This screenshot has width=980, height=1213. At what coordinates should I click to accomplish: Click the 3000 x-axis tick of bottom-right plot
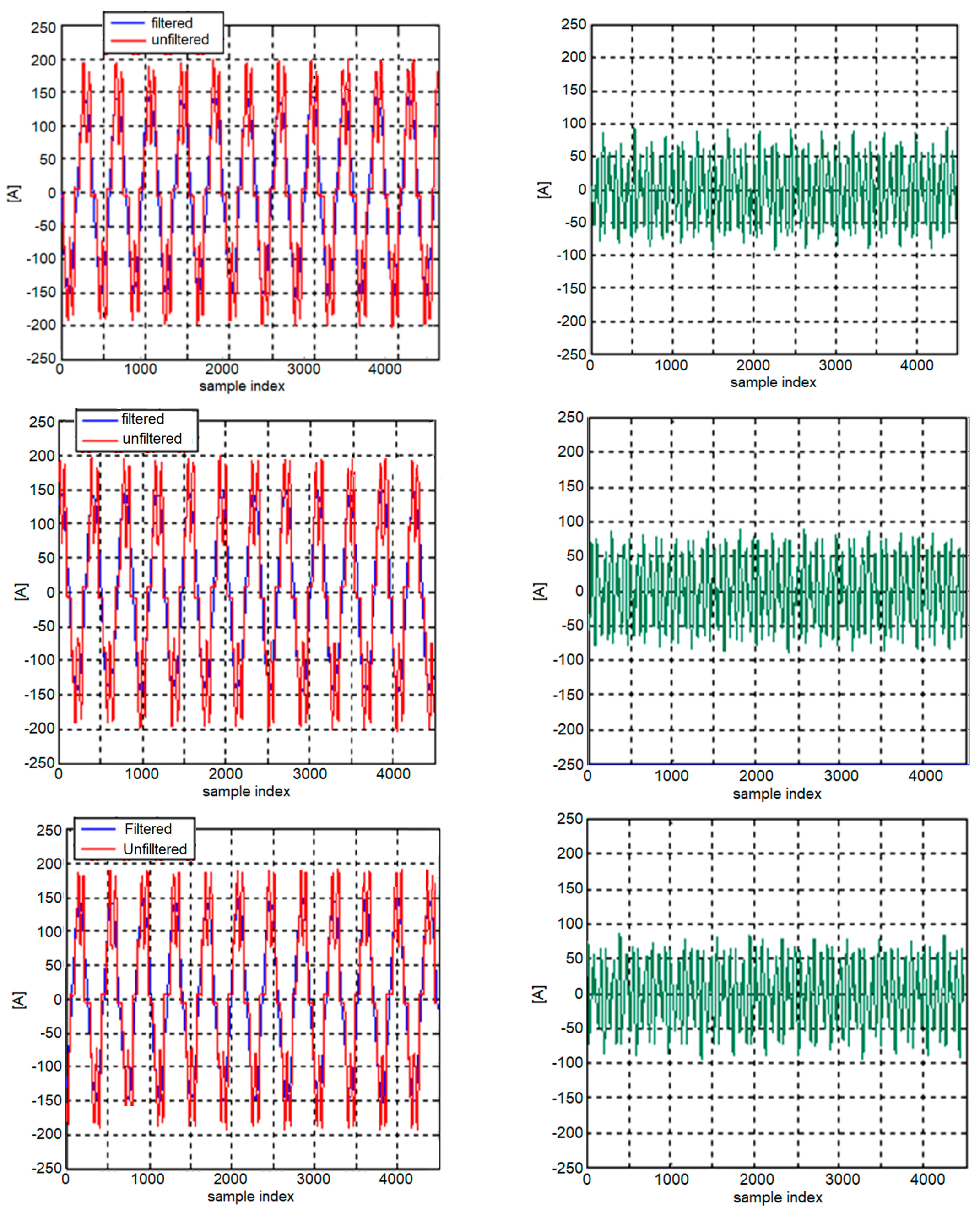click(842, 1179)
